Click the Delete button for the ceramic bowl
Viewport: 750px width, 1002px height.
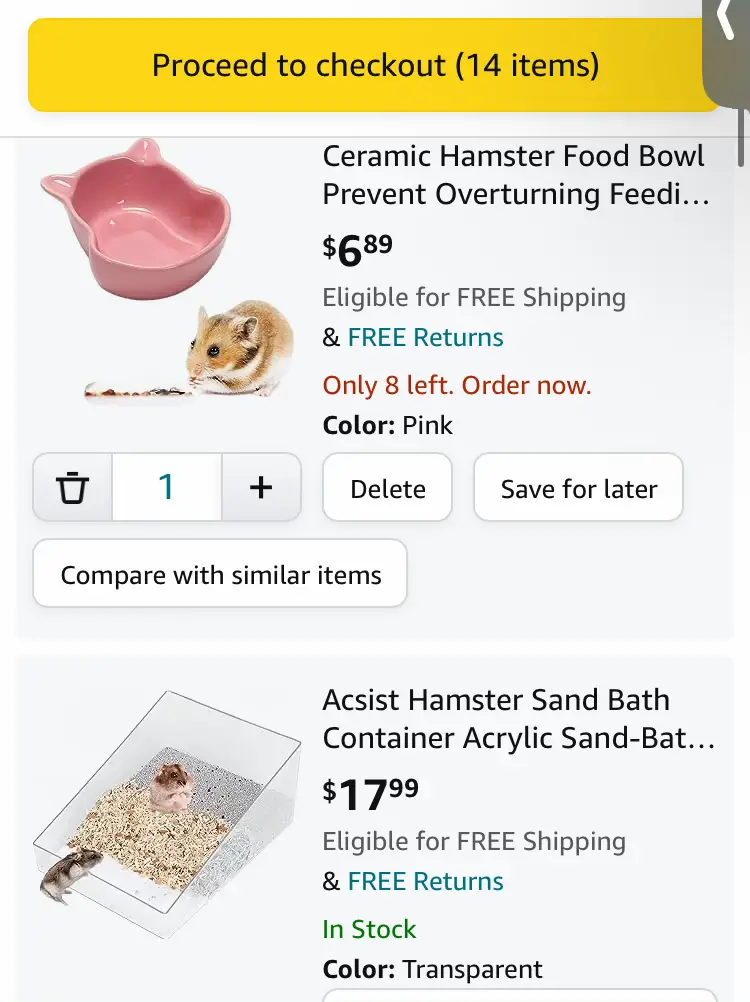pos(387,487)
